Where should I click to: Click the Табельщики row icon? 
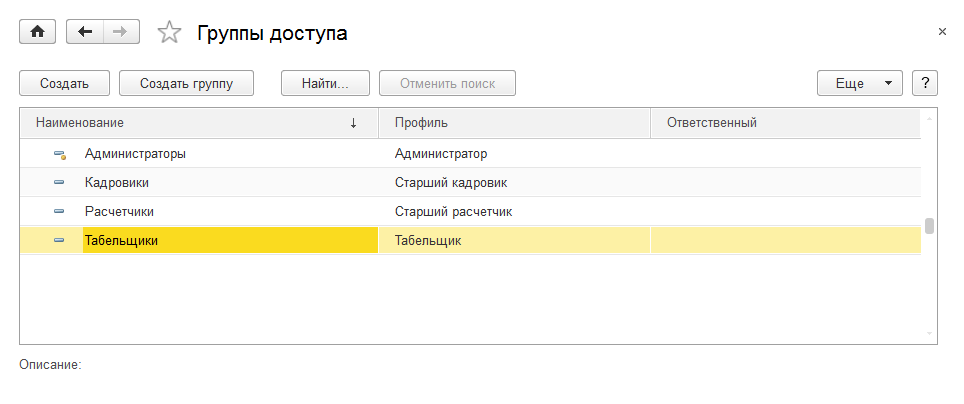point(59,241)
